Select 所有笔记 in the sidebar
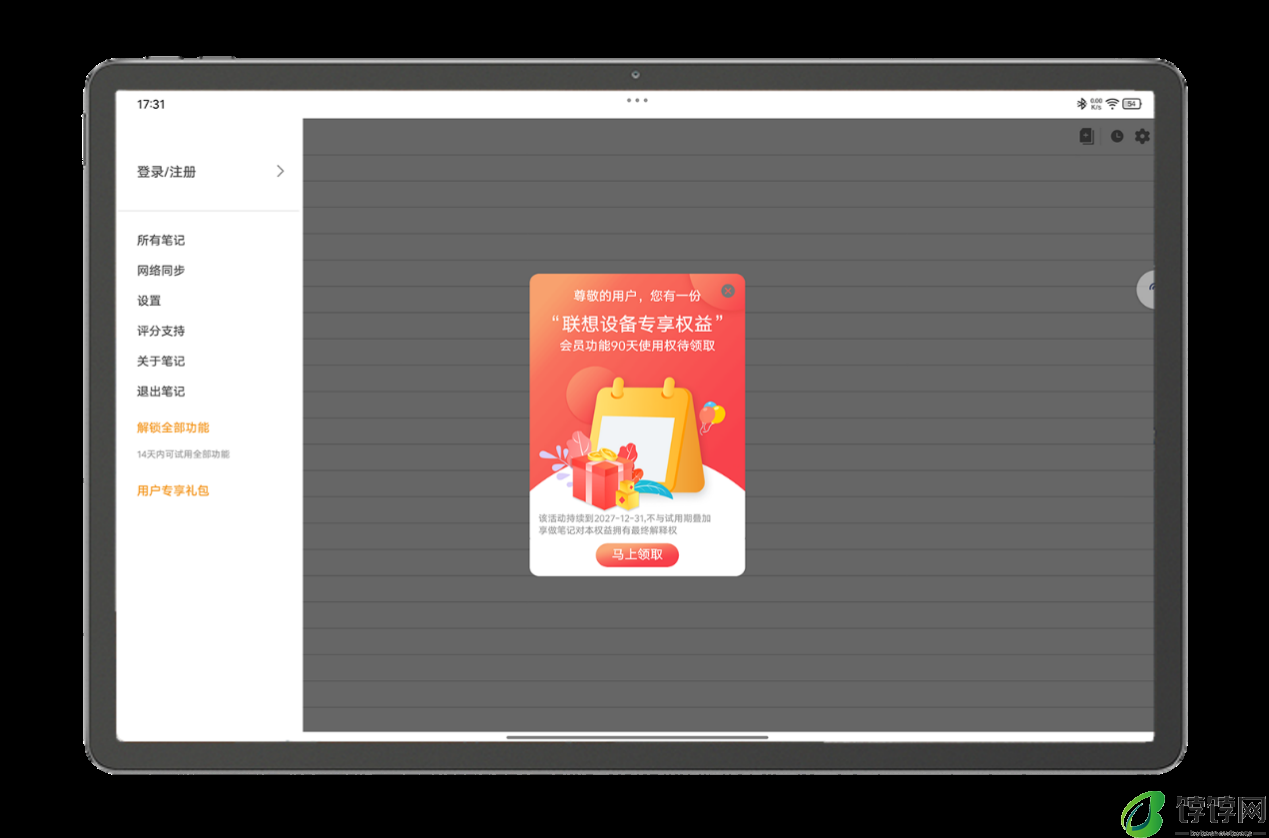 pyautogui.click(x=161, y=240)
